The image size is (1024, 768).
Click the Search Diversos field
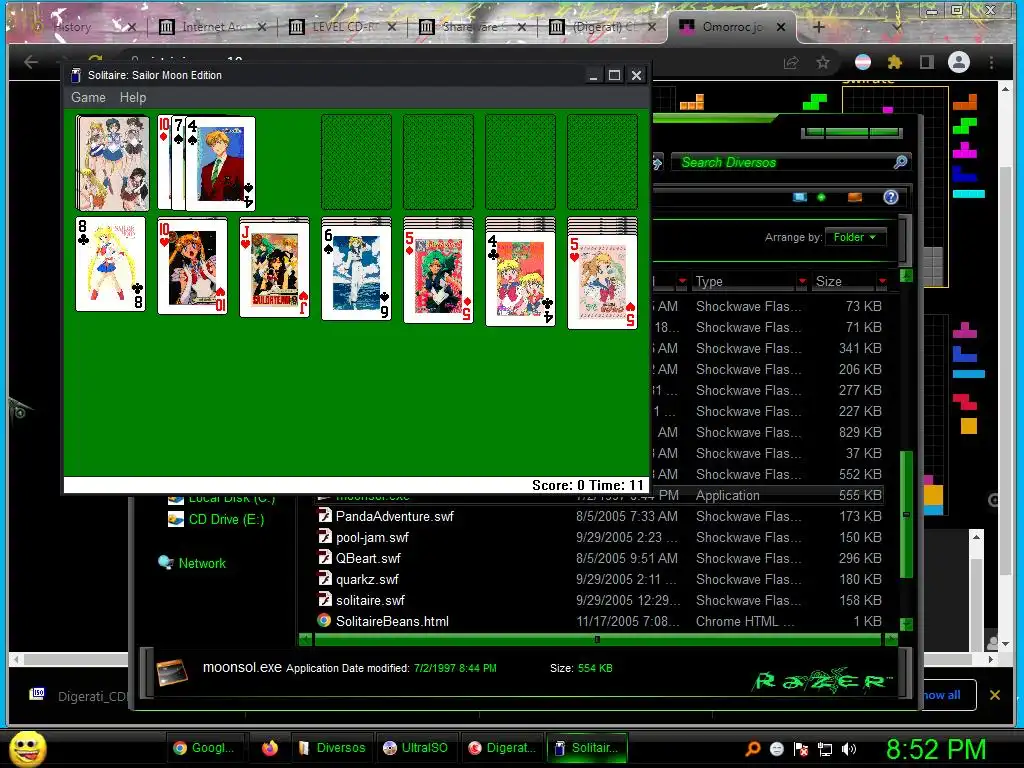point(784,162)
